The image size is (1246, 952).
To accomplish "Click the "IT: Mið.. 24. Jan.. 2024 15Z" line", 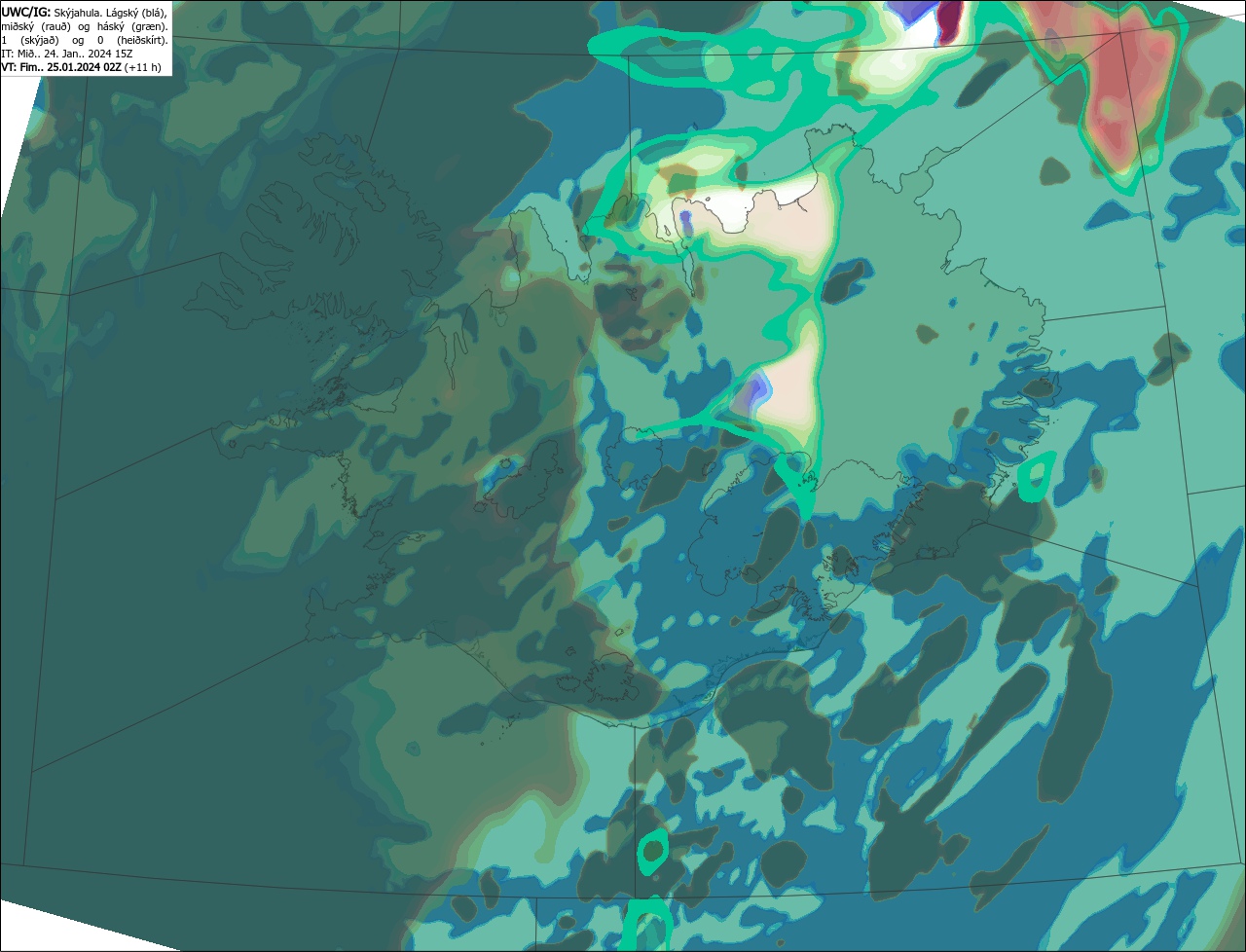I will [67, 54].
